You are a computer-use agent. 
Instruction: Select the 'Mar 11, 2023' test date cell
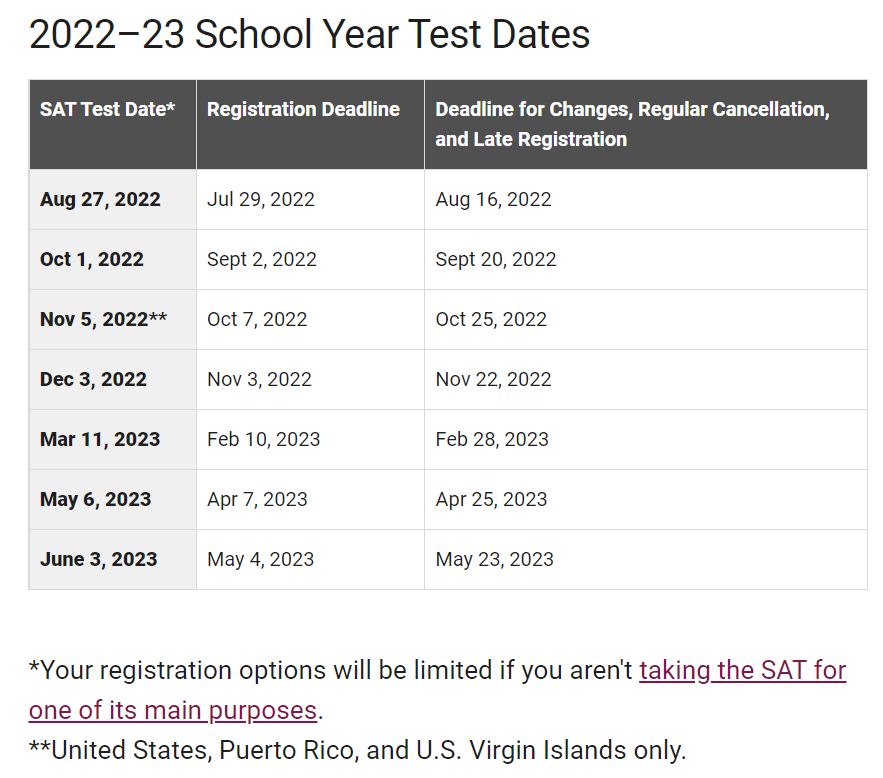point(113,439)
